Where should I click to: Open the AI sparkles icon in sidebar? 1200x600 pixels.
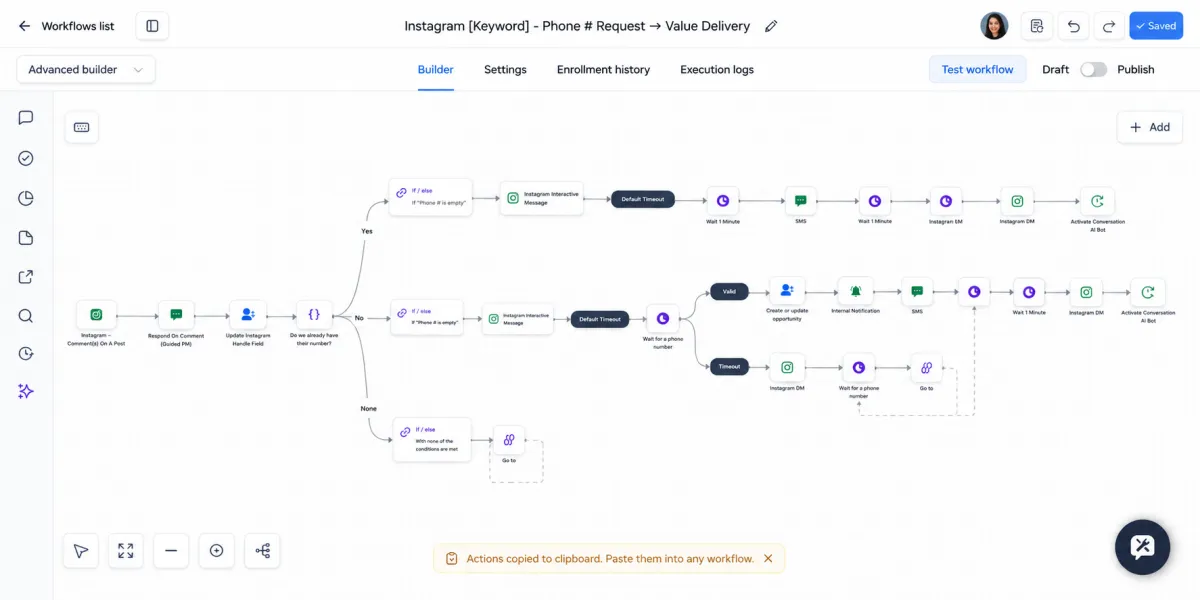pyautogui.click(x=26, y=391)
